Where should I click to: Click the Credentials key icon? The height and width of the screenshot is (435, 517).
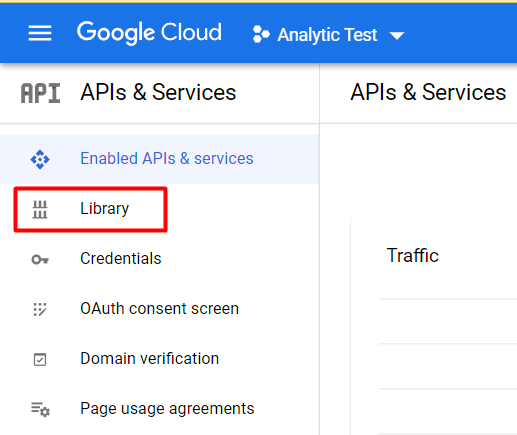point(40,259)
